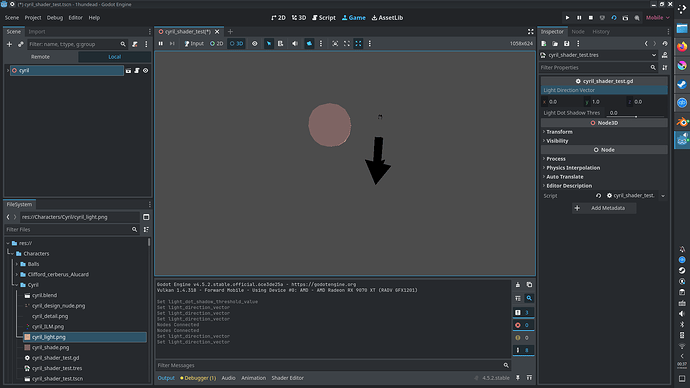This screenshot has height=388, width=690.
Task: Click the Add Metadata button
Action: (604, 208)
